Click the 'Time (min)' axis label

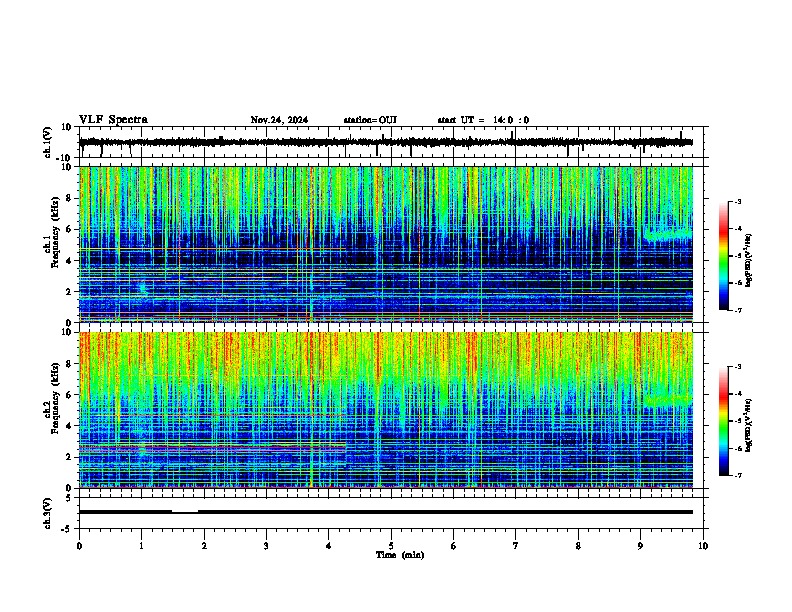(400, 555)
